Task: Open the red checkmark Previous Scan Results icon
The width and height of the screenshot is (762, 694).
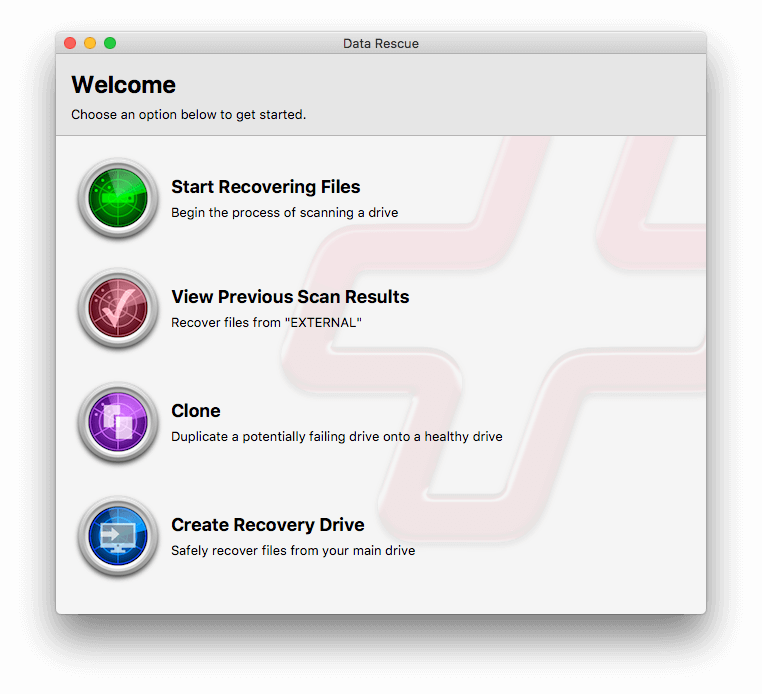Action: pyautogui.click(x=118, y=308)
